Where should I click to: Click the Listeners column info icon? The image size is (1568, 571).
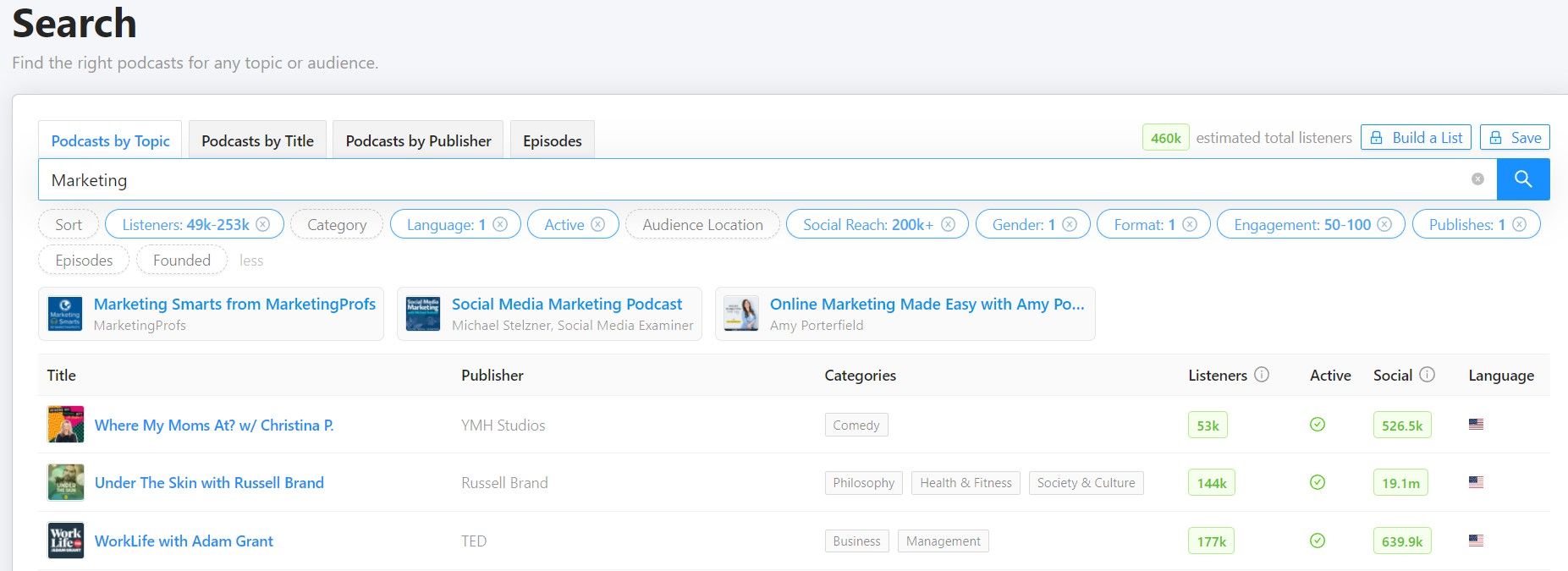tap(1262, 375)
